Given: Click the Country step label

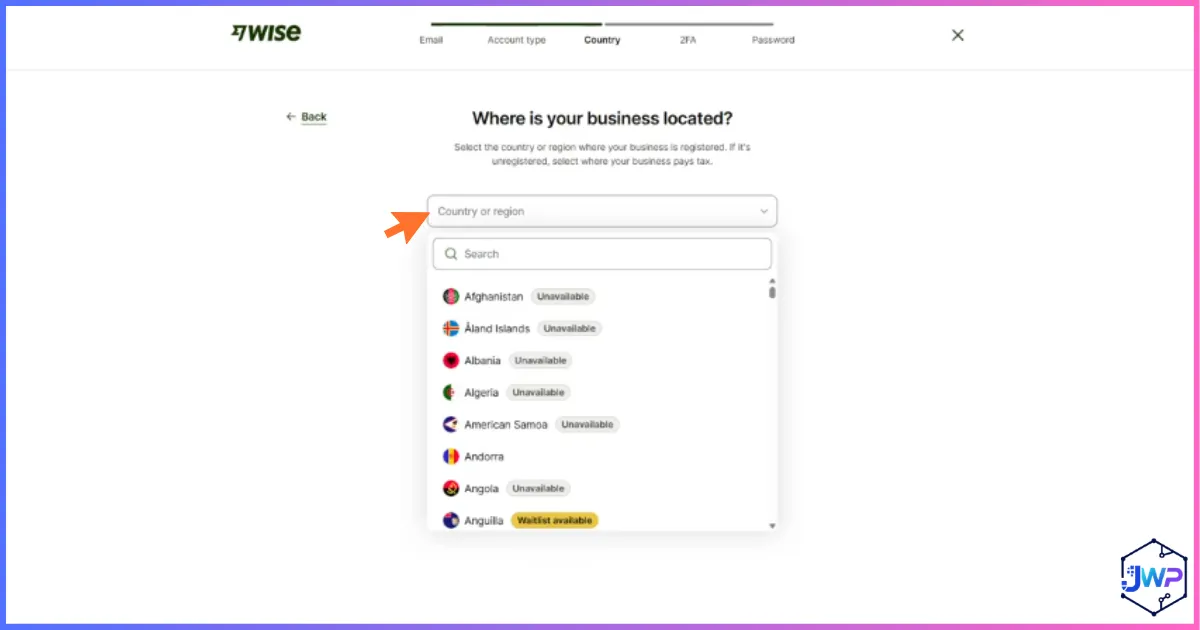Looking at the screenshot, I should pos(602,40).
